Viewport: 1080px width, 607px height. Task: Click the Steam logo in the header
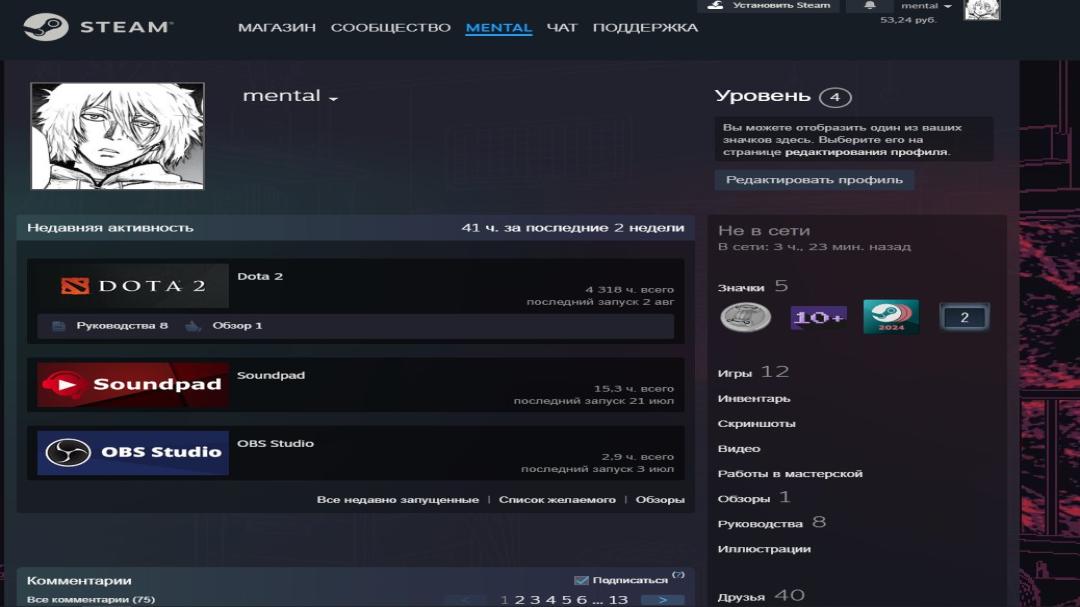coord(97,27)
